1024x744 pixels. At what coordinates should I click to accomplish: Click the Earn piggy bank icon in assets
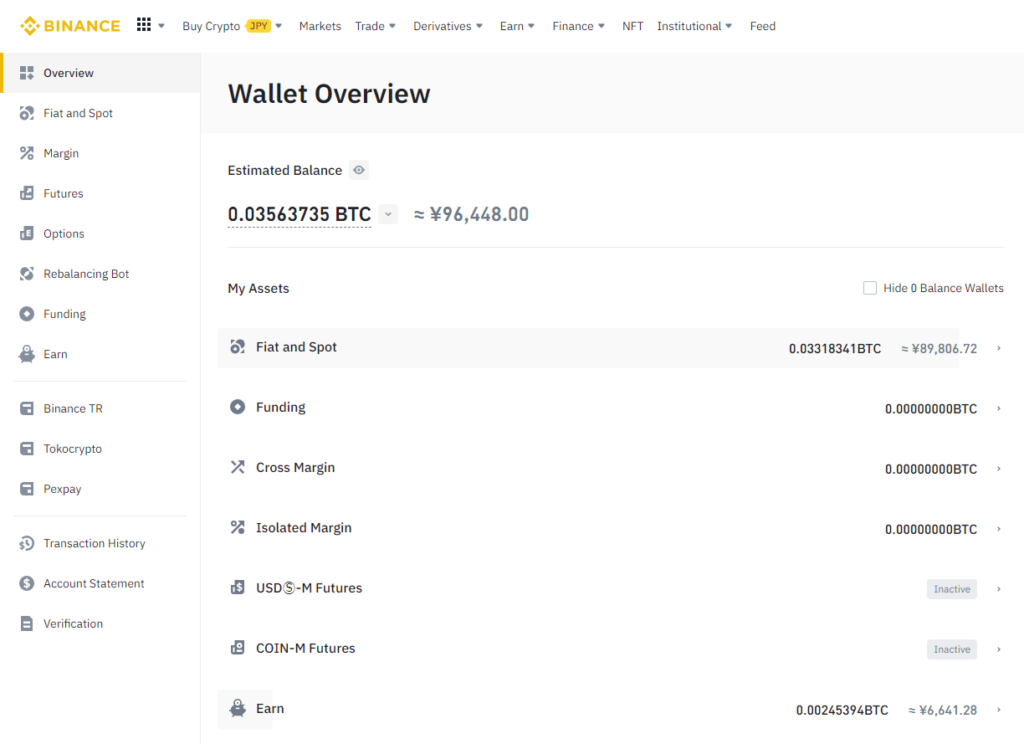[237, 709]
